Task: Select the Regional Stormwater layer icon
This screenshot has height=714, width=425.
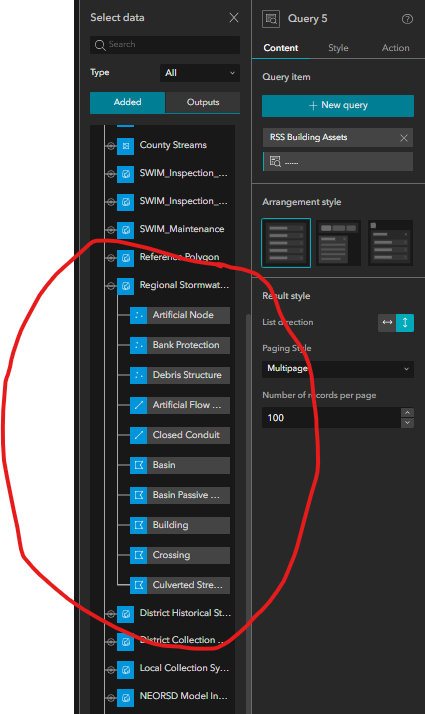Action: (126, 286)
